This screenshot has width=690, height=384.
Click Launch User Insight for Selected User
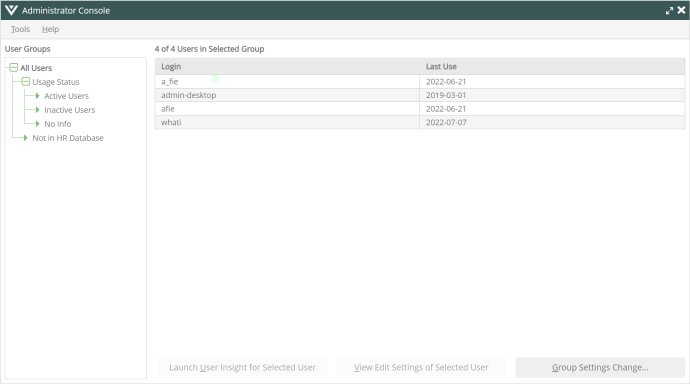[x=242, y=367]
